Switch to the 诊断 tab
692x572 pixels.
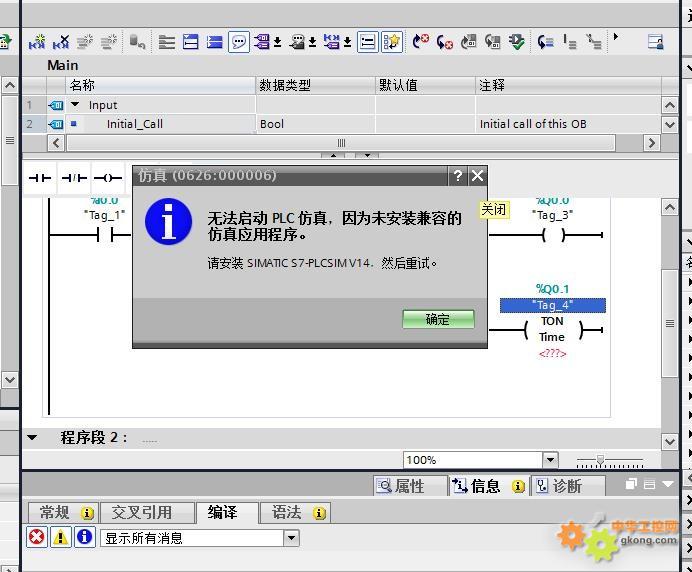click(x=567, y=486)
